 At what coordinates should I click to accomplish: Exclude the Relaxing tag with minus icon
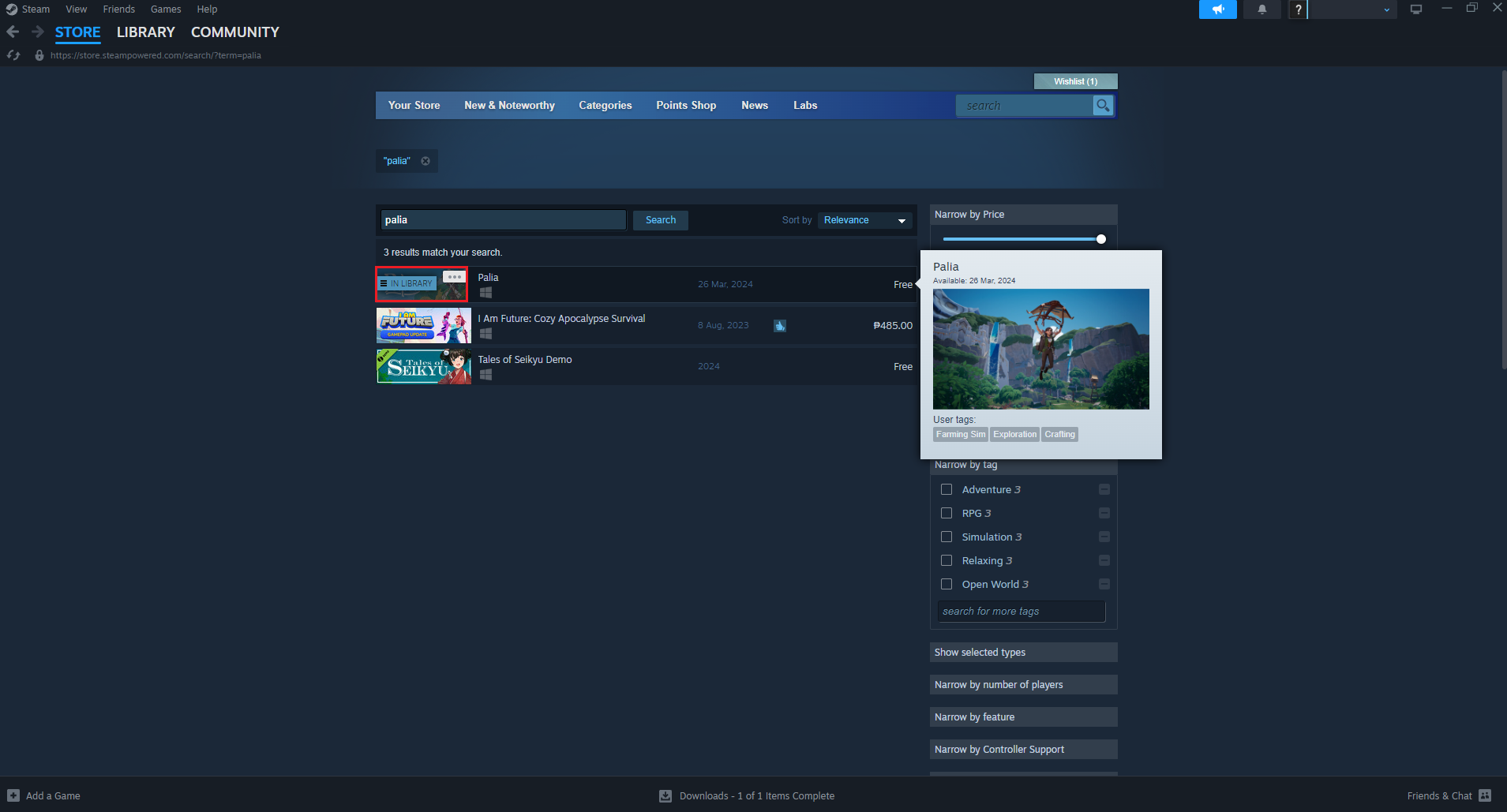[x=1104, y=560]
